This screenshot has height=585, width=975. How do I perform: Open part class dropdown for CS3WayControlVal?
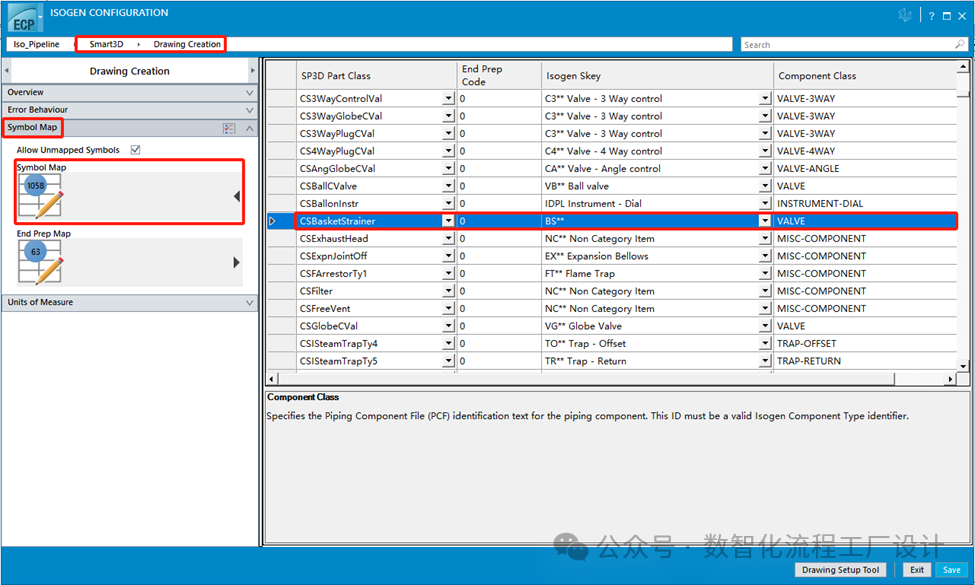[x=448, y=98]
